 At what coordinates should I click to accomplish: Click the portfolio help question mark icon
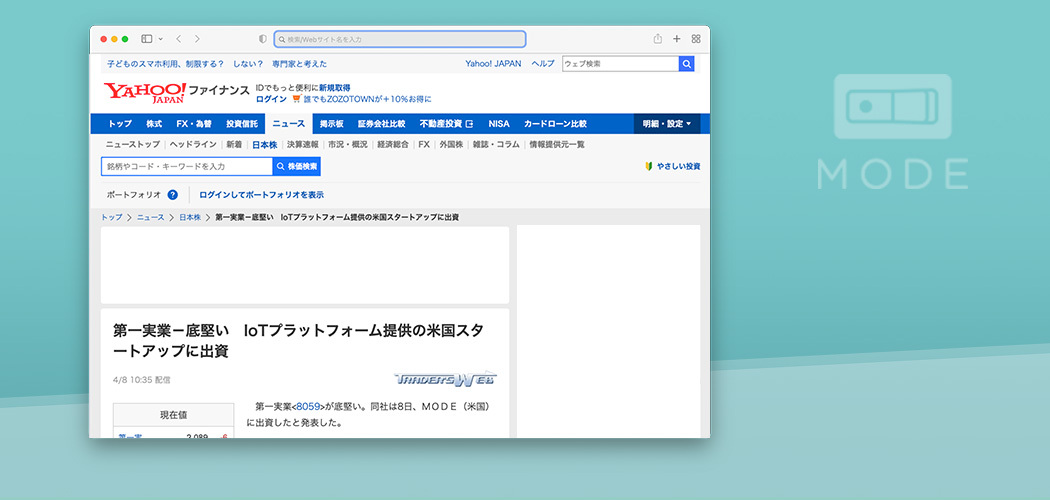pos(173,195)
